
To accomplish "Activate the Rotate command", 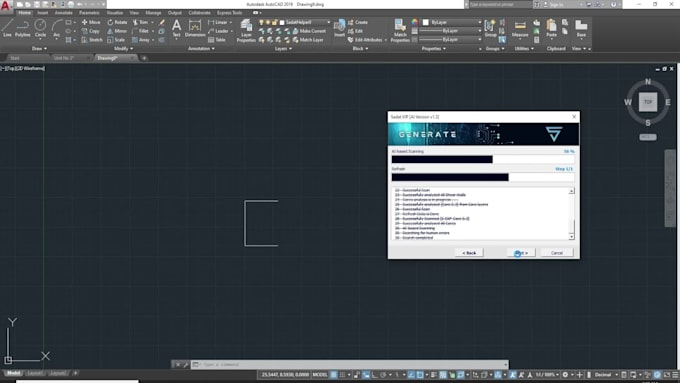I will 117,22.
